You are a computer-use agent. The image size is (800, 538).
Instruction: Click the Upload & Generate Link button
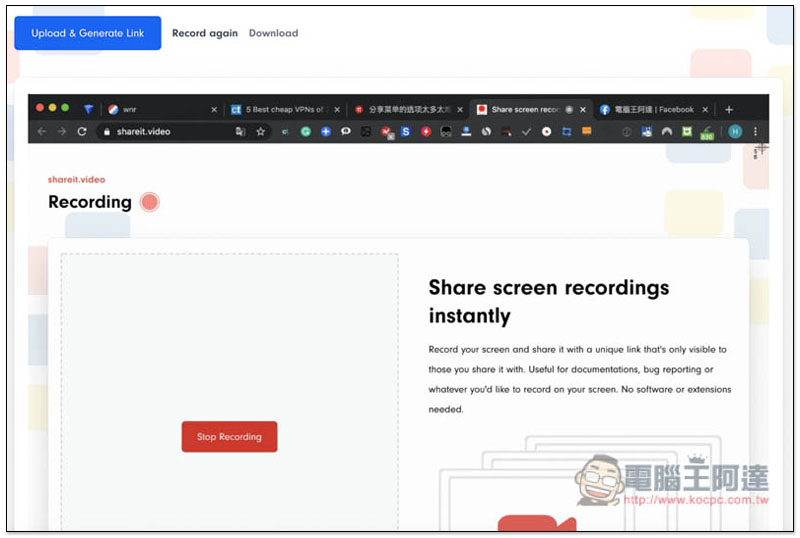pyautogui.click(x=88, y=33)
